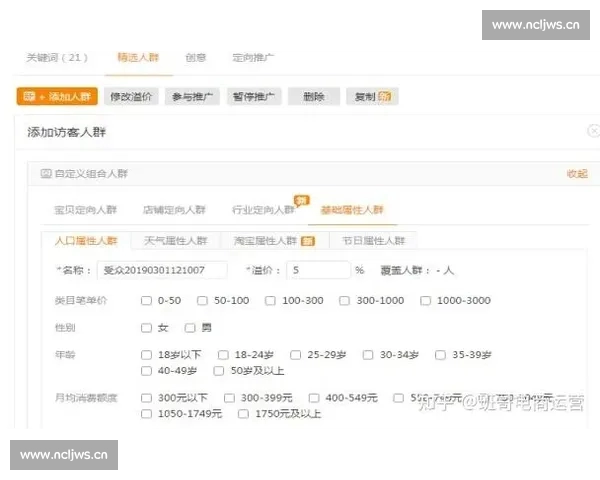
Task: Check the 1750元及以上 spending checkbox
Action: (243, 414)
